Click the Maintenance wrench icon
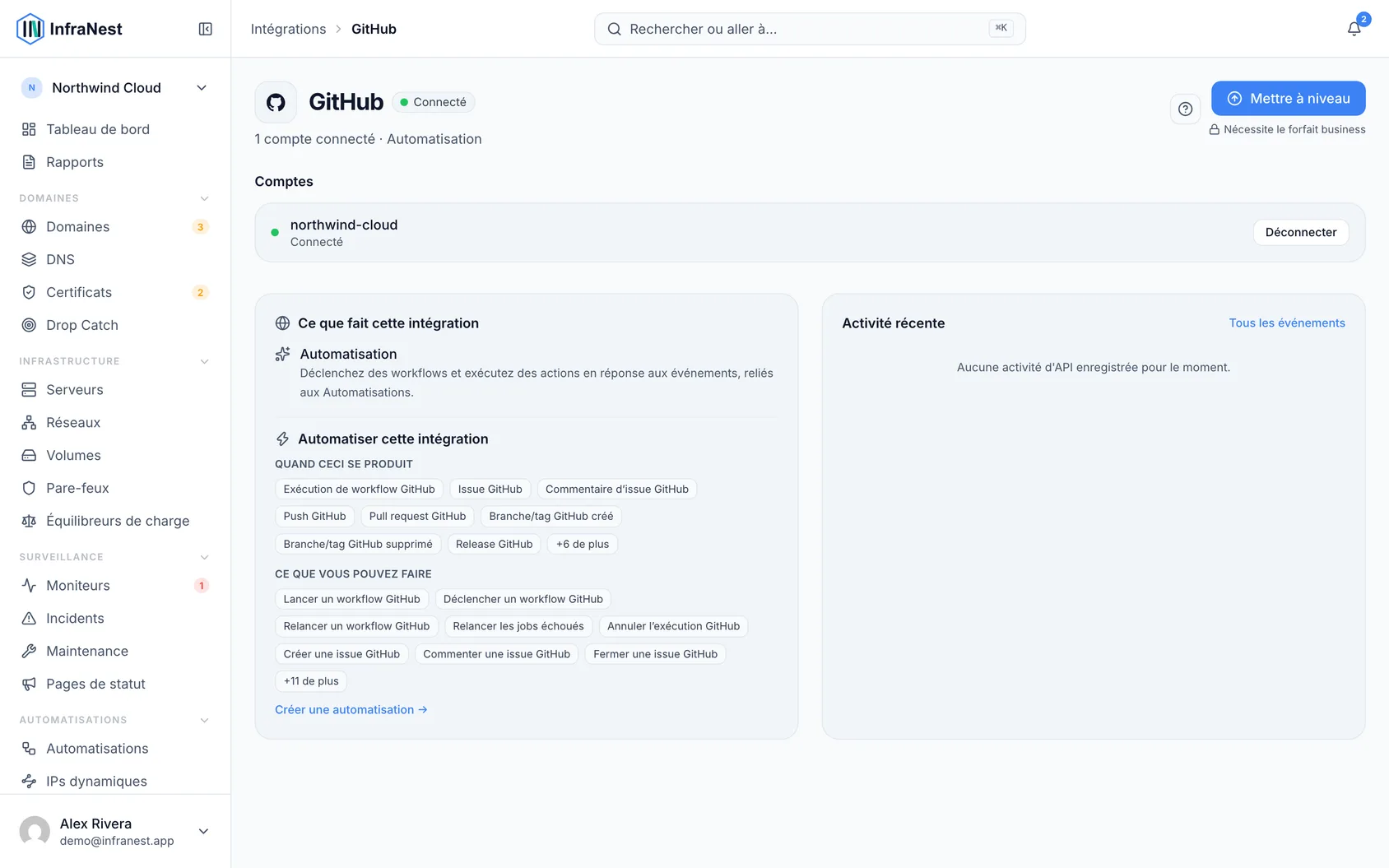 pyautogui.click(x=29, y=651)
